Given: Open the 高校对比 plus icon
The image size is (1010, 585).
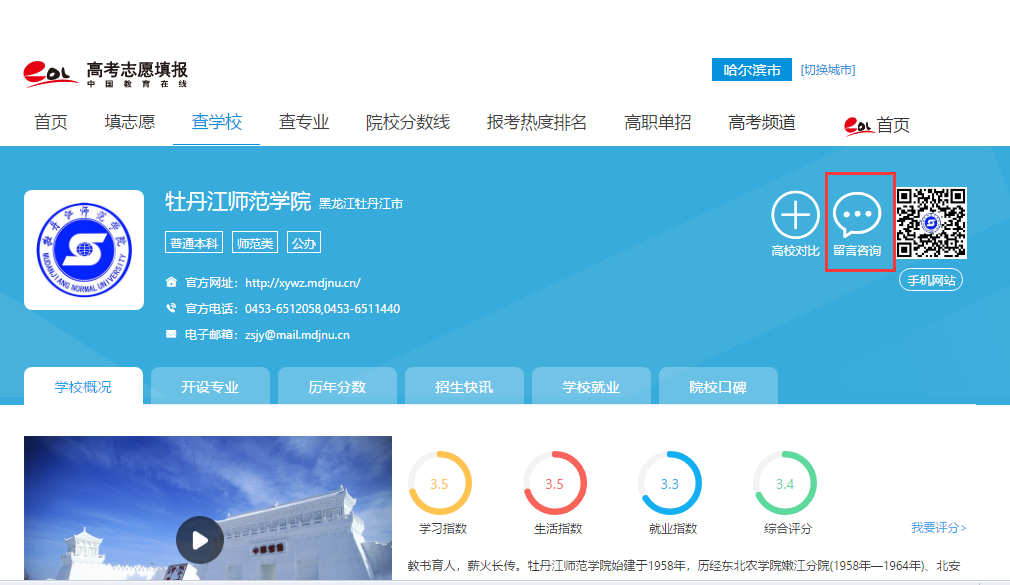Looking at the screenshot, I should coord(796,215).
